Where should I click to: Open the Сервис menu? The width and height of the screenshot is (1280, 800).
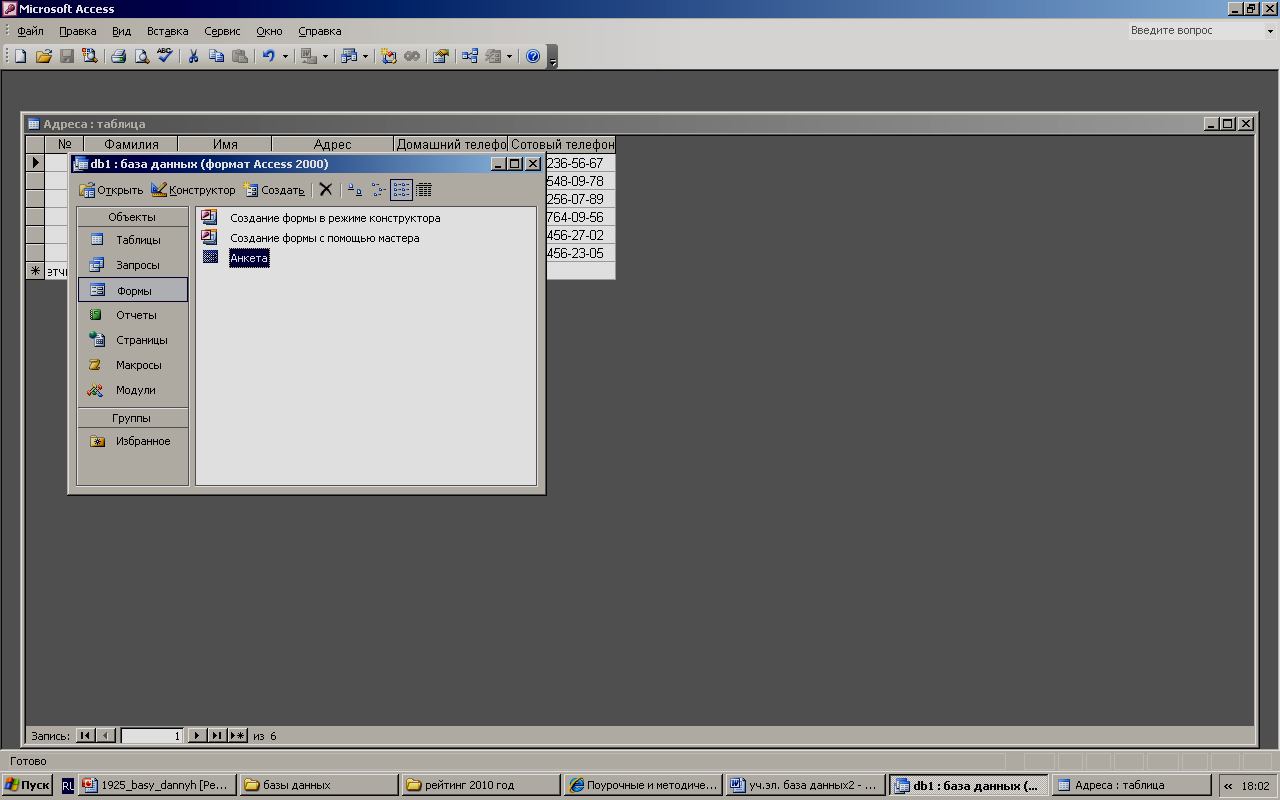tap(222, 31)
